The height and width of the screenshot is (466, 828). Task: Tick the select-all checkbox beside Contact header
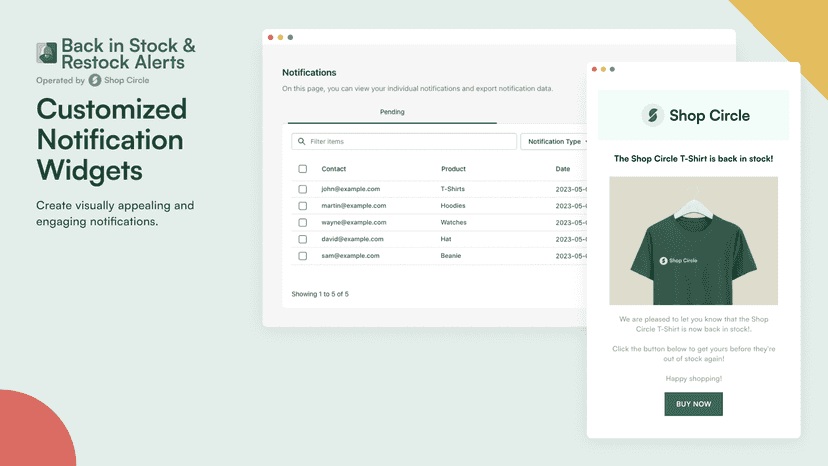coord(303,169)
